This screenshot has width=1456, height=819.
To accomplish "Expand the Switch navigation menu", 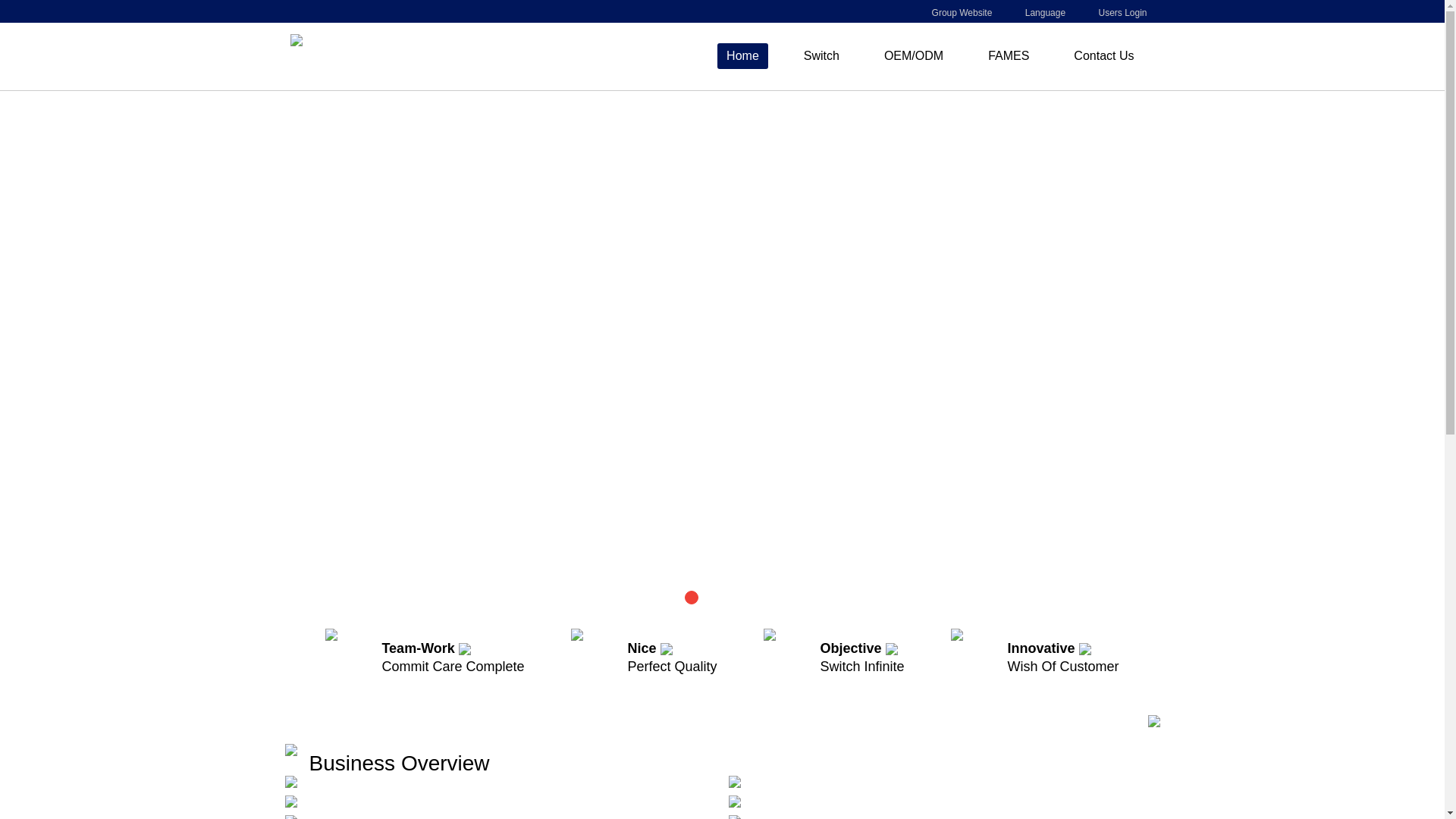I will [x=821, y=56].
